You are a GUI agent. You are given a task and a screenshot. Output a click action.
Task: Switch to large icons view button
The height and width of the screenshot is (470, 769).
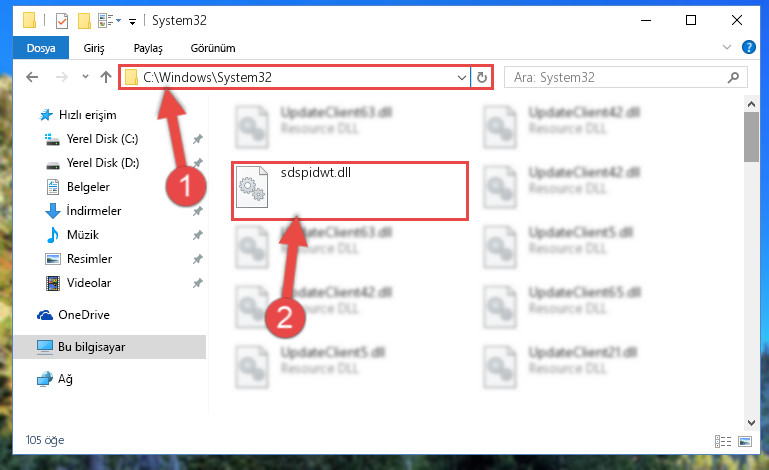[x=745, y=442]
